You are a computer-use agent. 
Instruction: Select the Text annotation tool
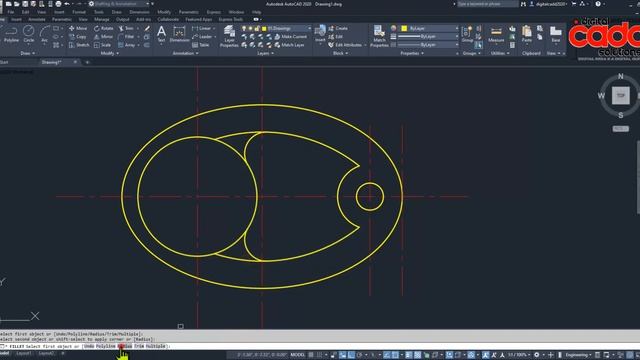point(161,34)
